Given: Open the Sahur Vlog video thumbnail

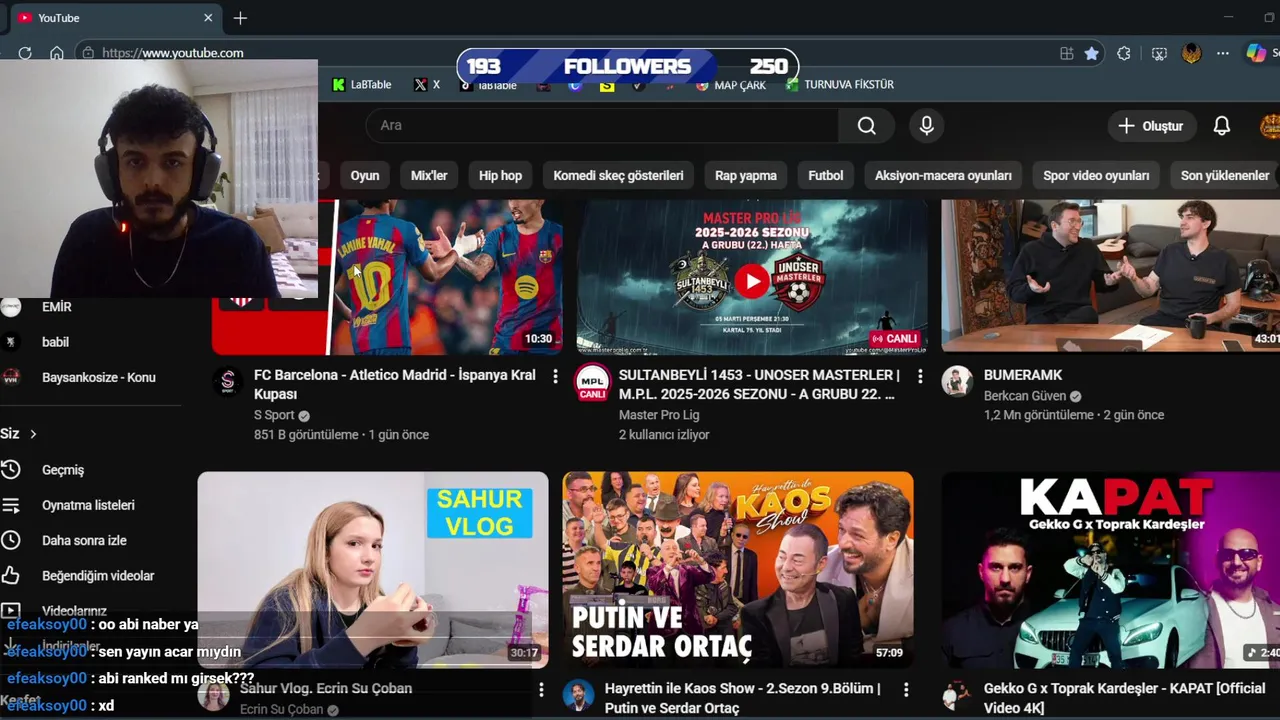Looking at the screenshot, I should coord(373,570).
